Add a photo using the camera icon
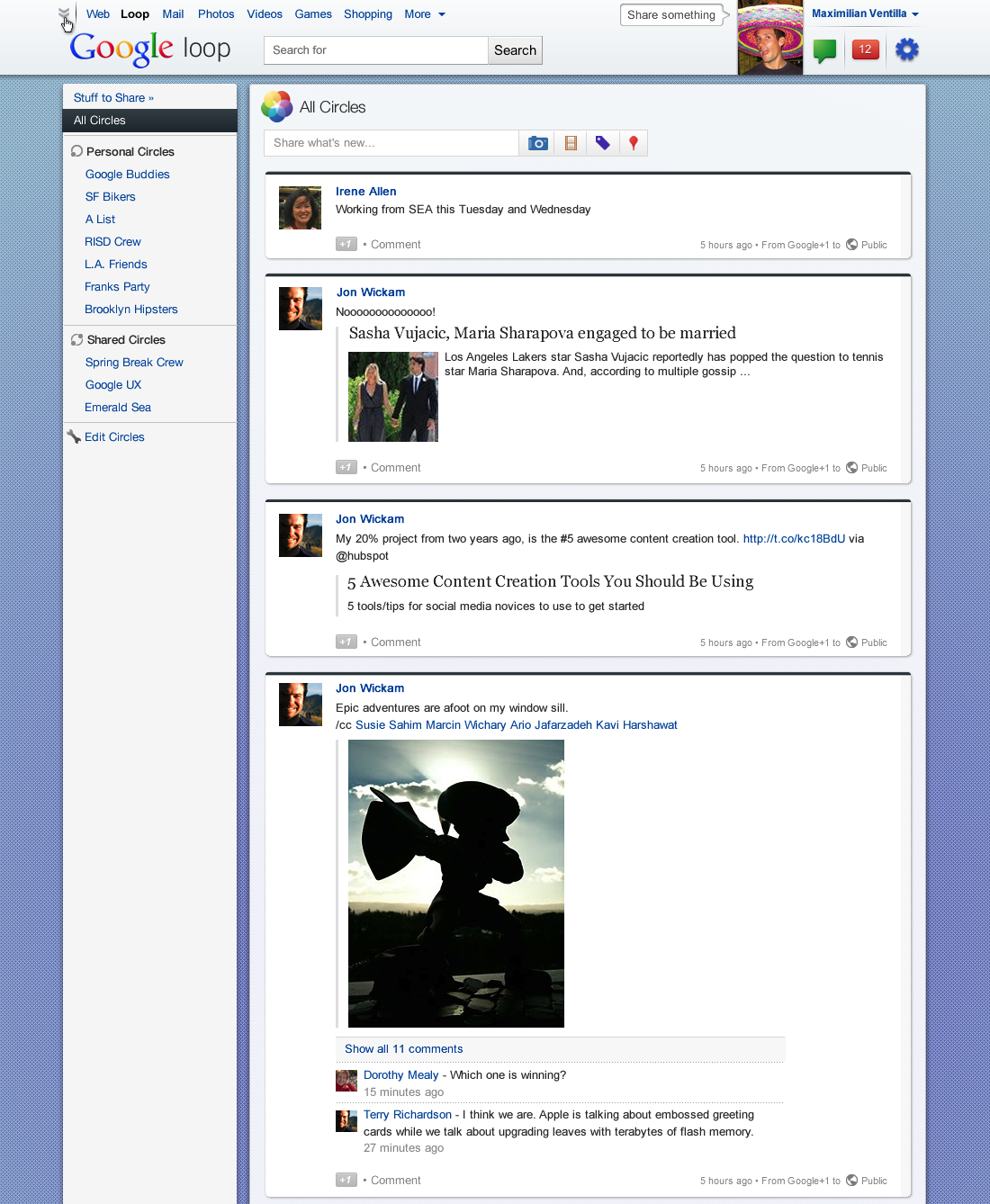Image resolution: width=990 pixels, height=1204 pixels. click(537, 143)
